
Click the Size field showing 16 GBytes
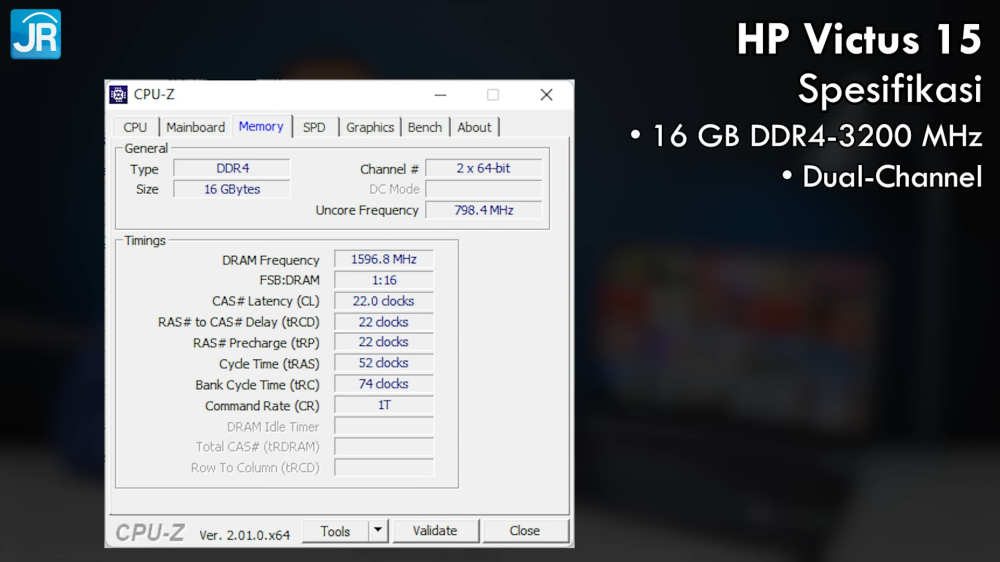232,189
